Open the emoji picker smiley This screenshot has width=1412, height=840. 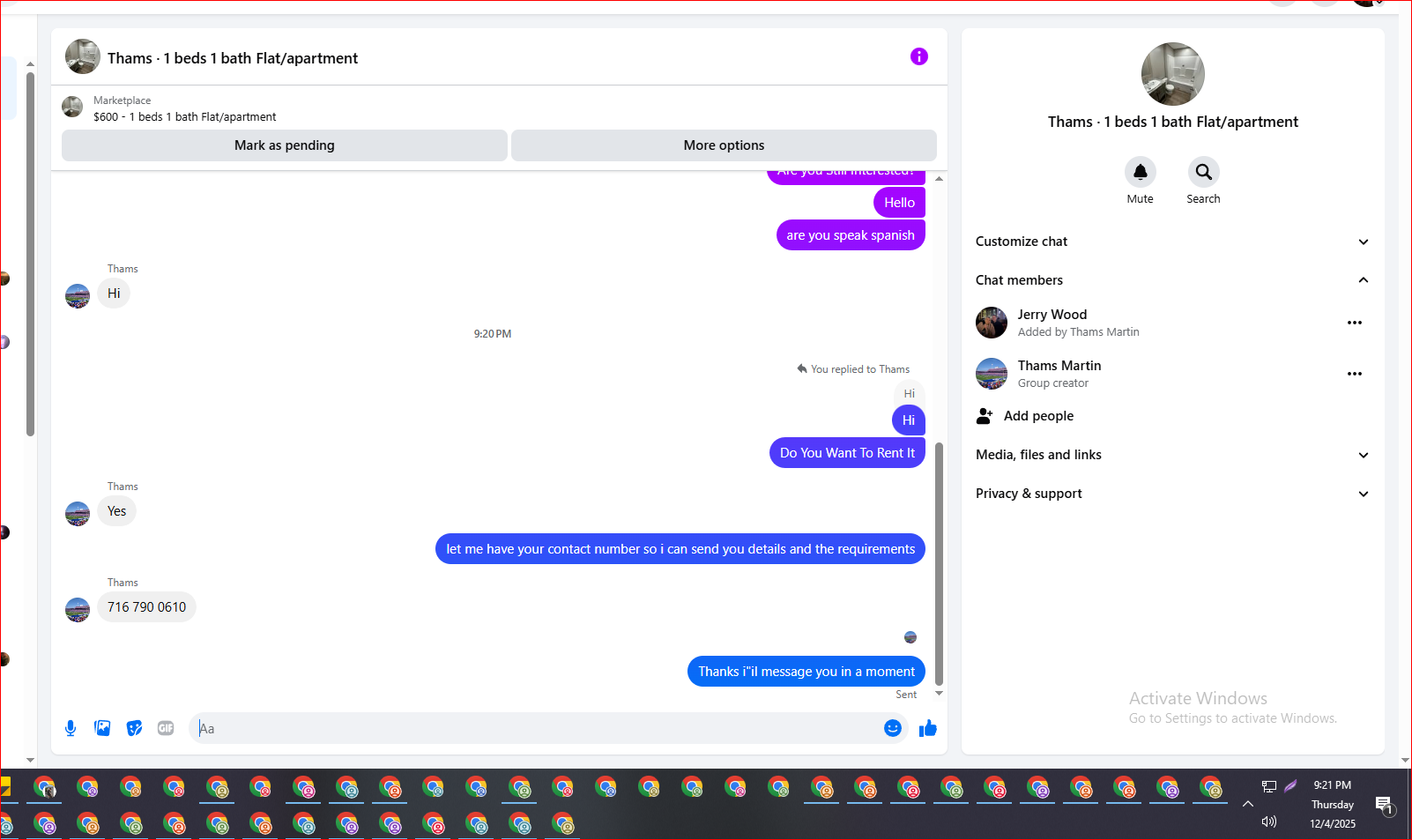click(x=893, y=728)
